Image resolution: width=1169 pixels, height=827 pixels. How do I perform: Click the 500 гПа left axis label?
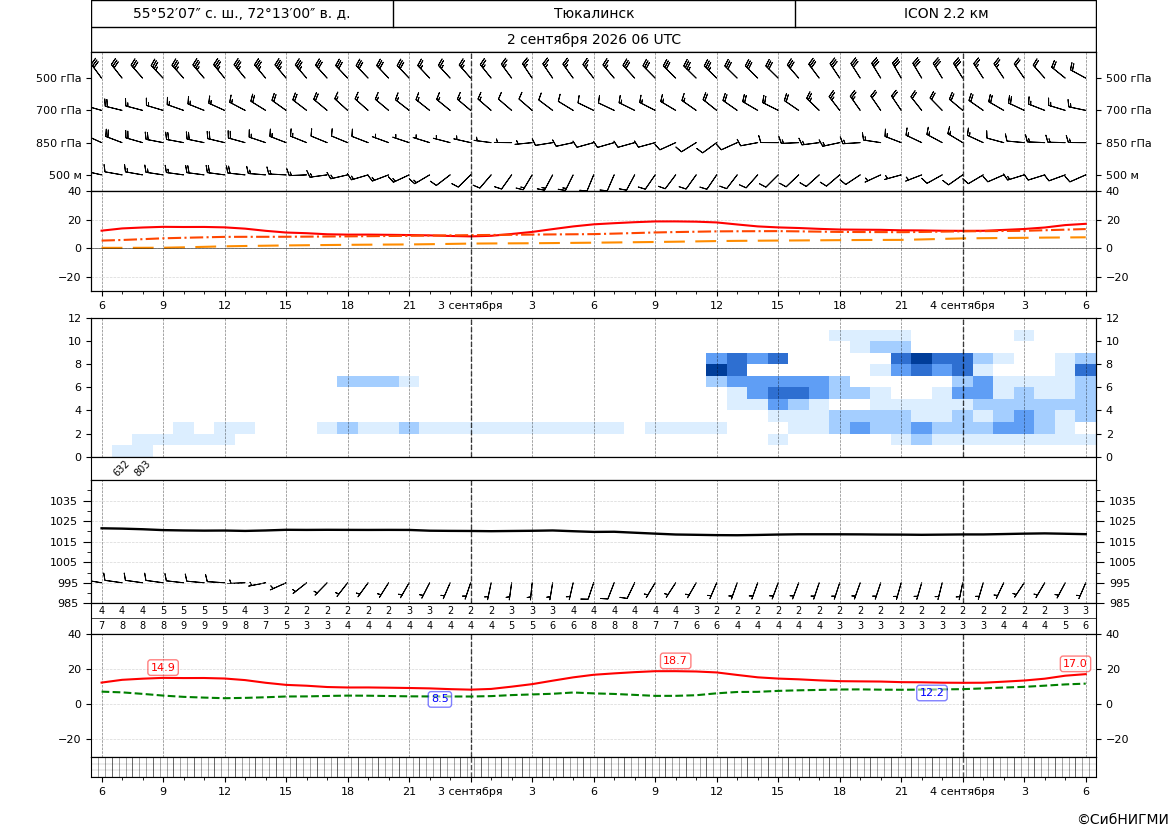pos(59,78)
